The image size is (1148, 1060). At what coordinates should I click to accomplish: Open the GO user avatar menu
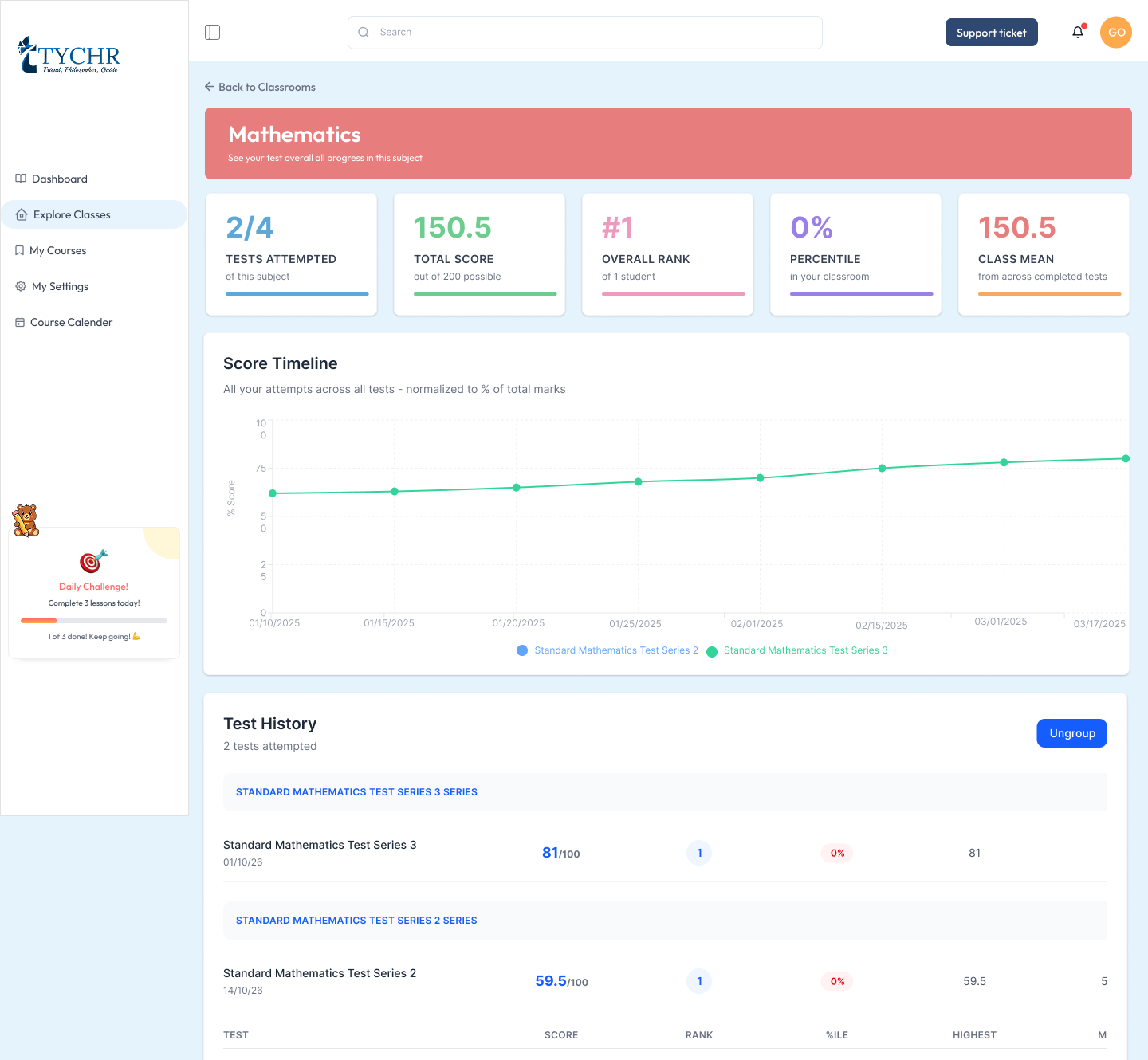(1116, 33)
